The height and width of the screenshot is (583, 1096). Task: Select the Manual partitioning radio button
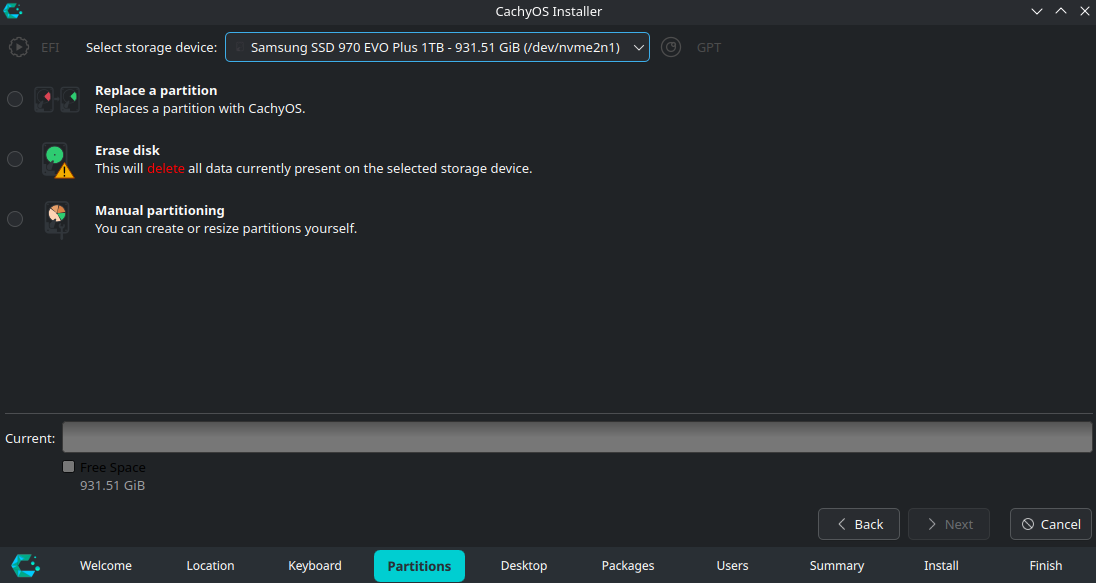(15, 219)
